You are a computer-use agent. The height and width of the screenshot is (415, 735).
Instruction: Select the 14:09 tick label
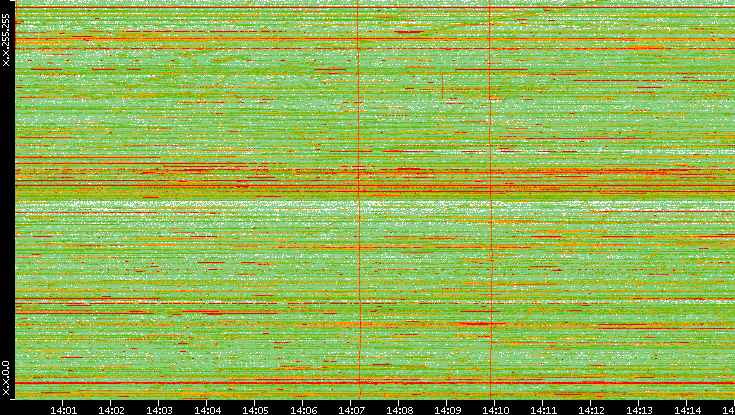pyautogui.click(x=447, y=410)
